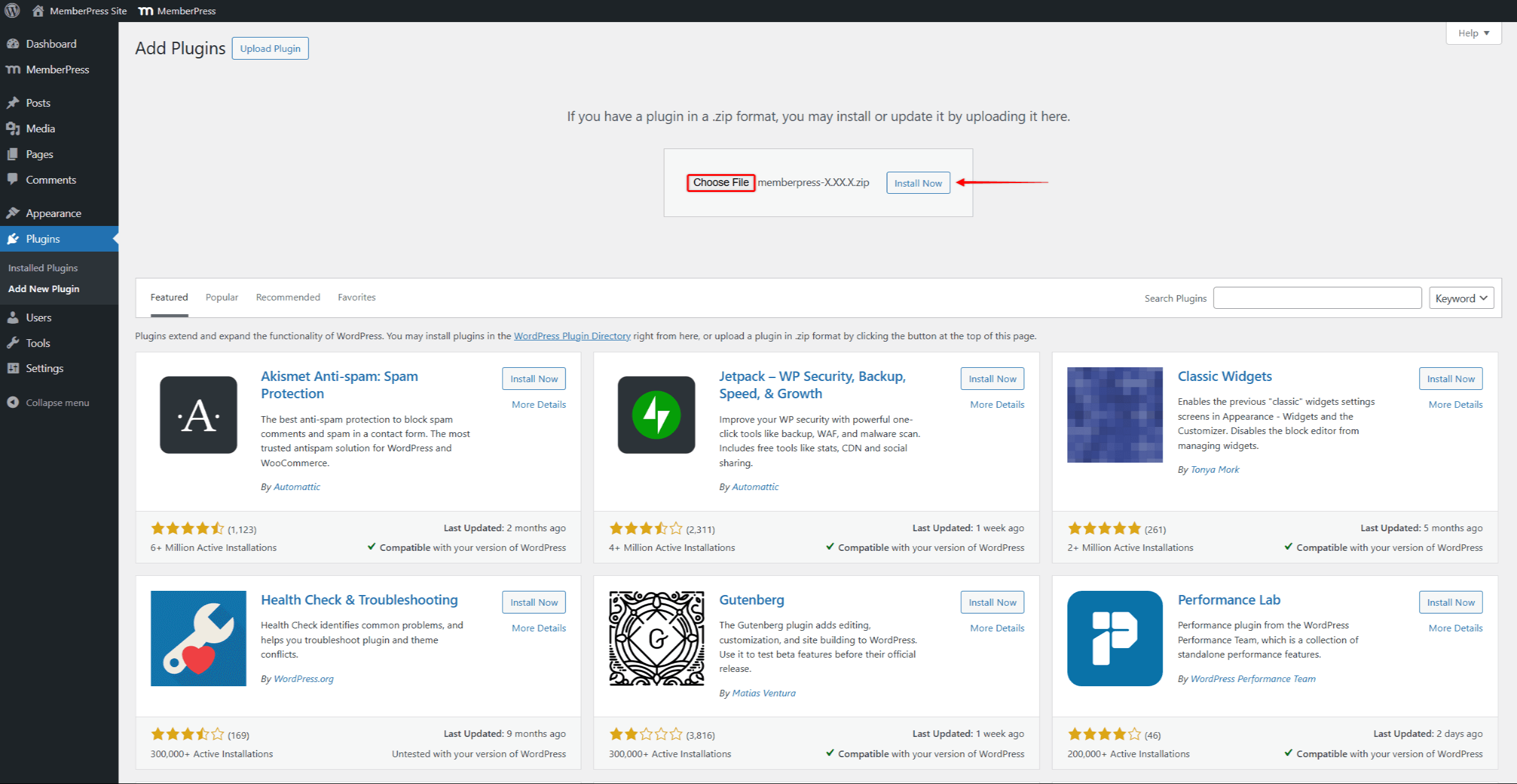The height and width of the screenshot is (784, 1517).
Task: Click the WordPress logo icon
Action: [x=12, y=11]
